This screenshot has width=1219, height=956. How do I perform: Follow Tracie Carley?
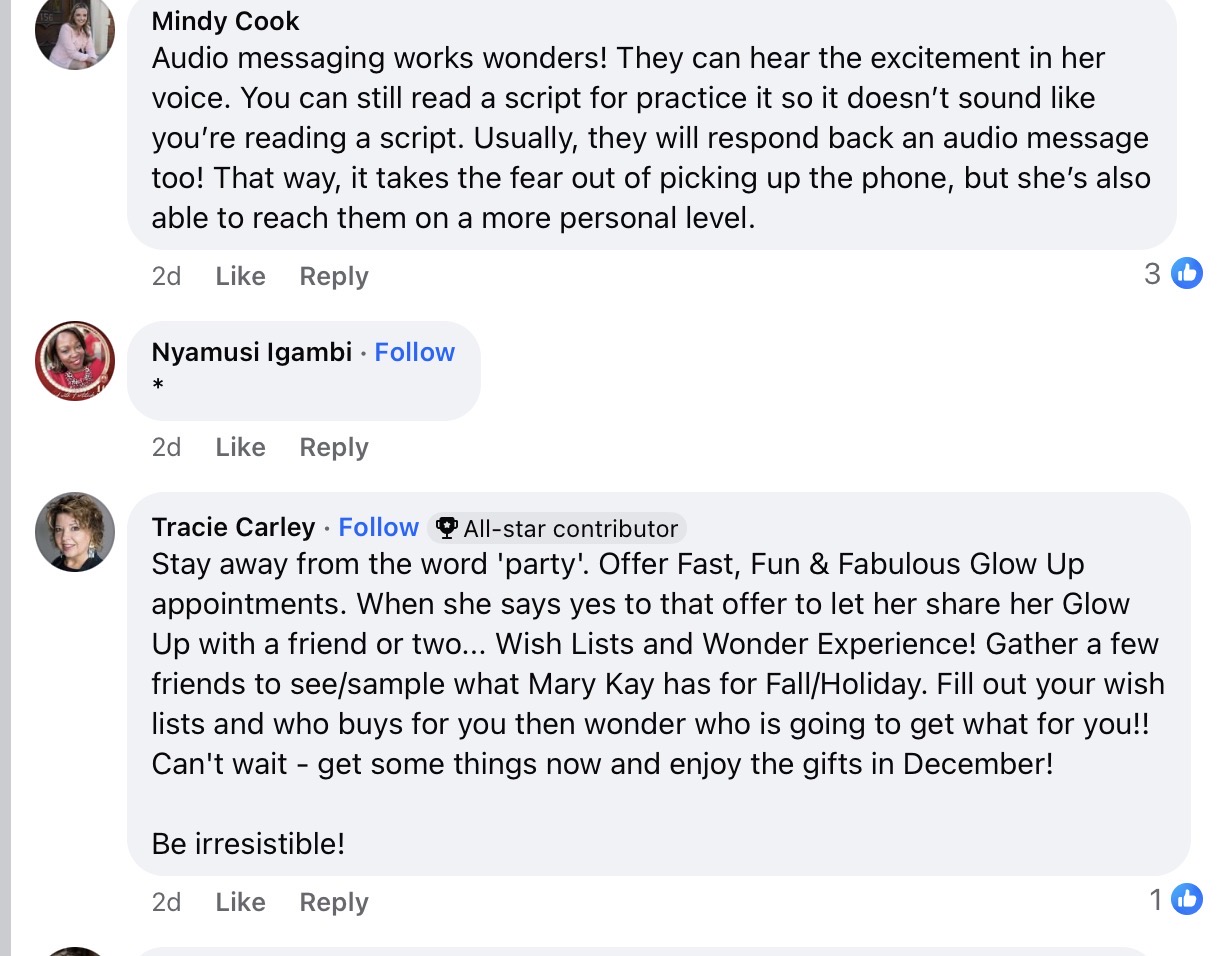378,527
